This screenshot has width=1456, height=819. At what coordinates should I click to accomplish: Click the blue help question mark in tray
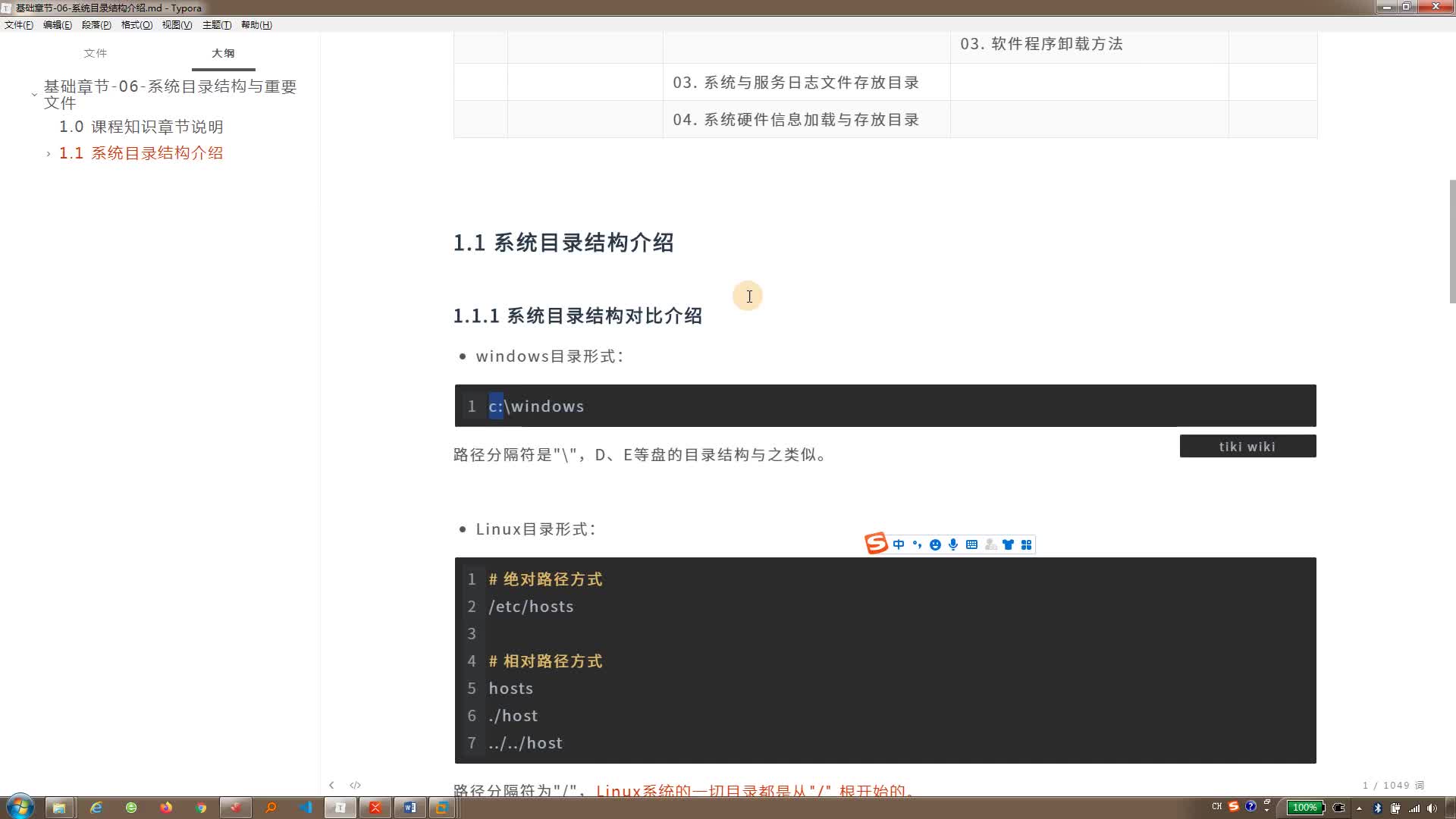(1251, 806)
